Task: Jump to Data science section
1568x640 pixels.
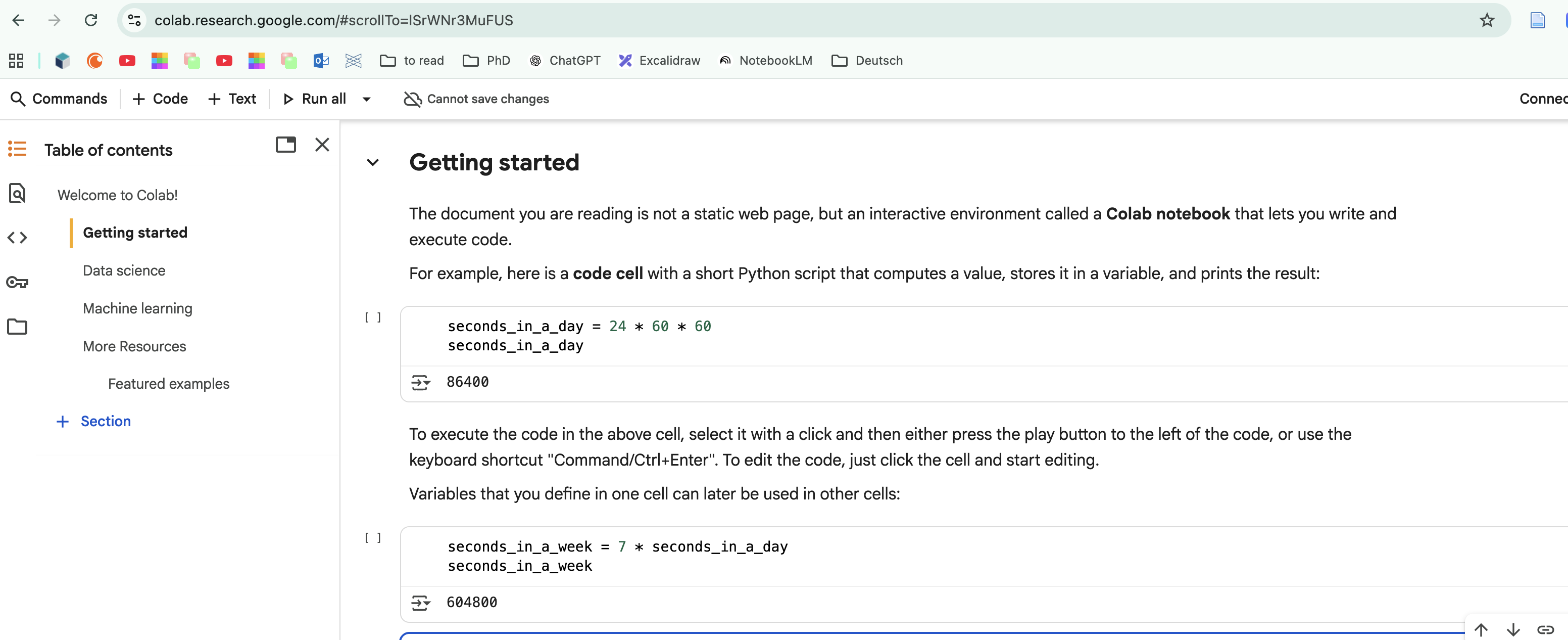Action: (x=124, y=270)
